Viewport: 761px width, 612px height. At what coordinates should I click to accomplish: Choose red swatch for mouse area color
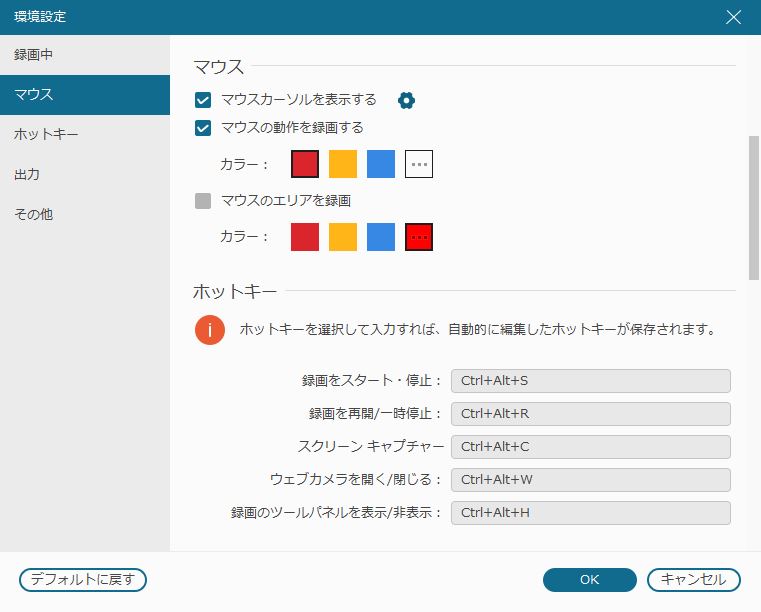(x=305, y=237)
